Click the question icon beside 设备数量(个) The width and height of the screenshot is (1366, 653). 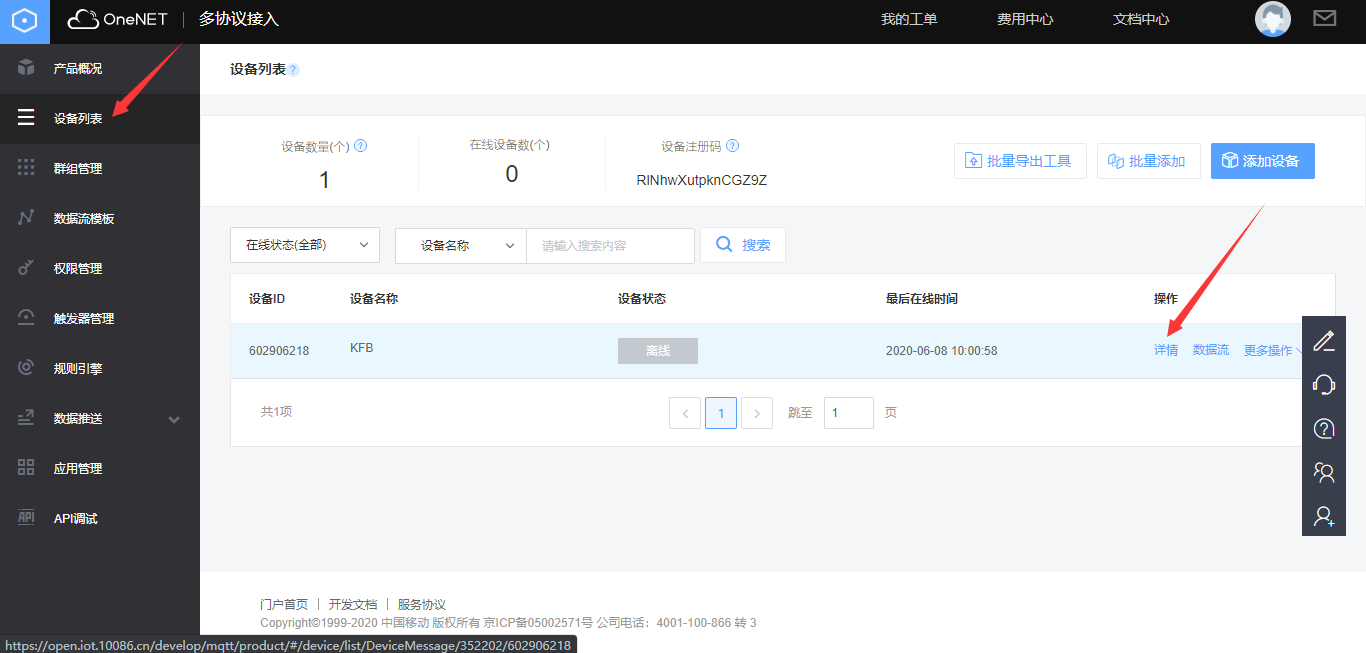tap(361, 145)
